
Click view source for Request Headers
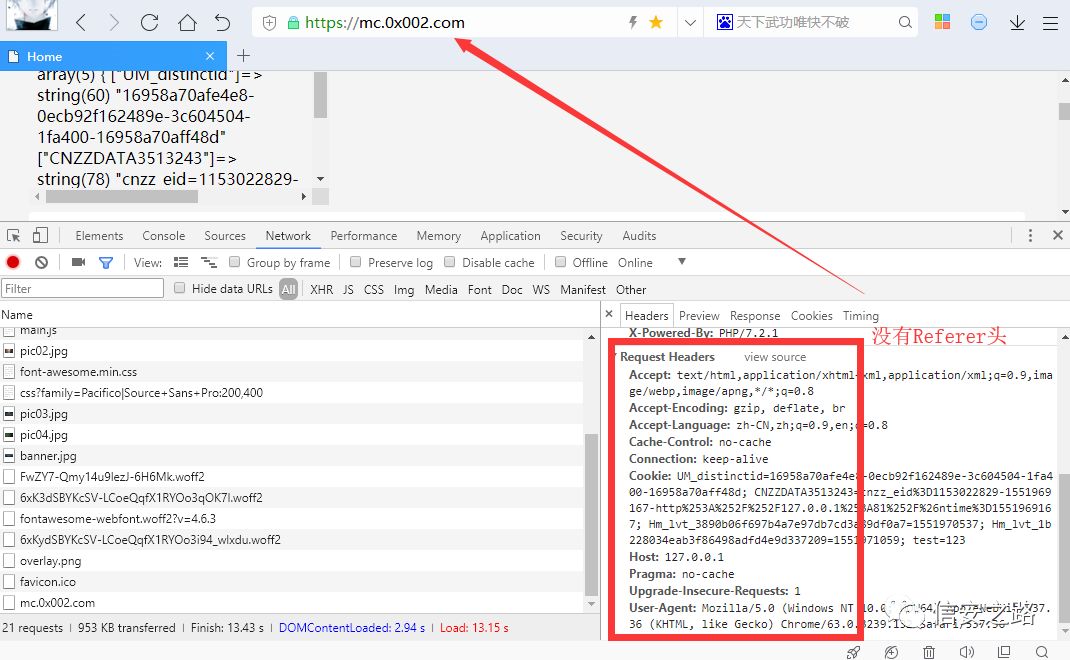(775, 357)
